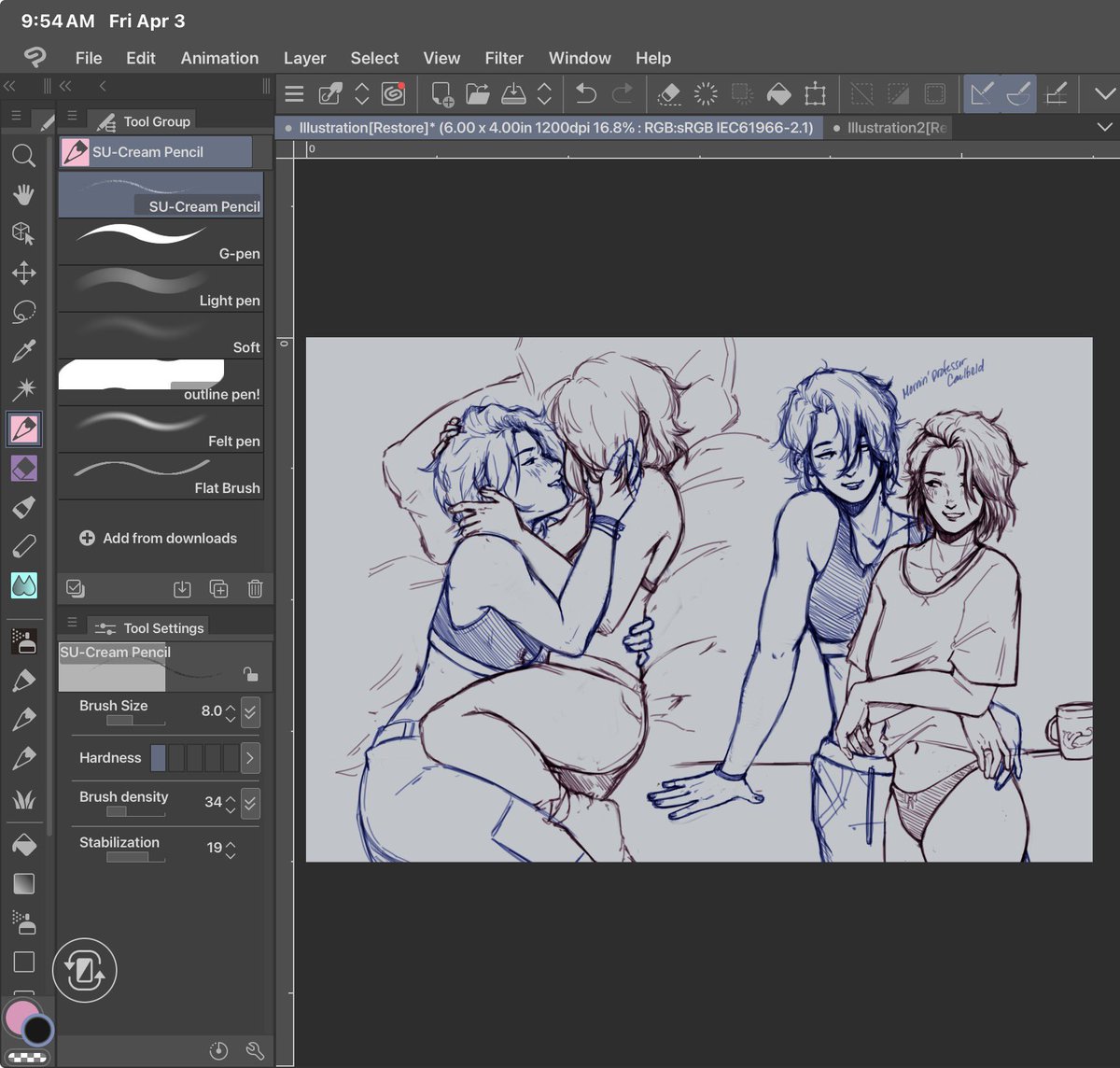Click the Fill icon in command bar
This screenshot has width=1120, height=1068.
tap(778, 93)
